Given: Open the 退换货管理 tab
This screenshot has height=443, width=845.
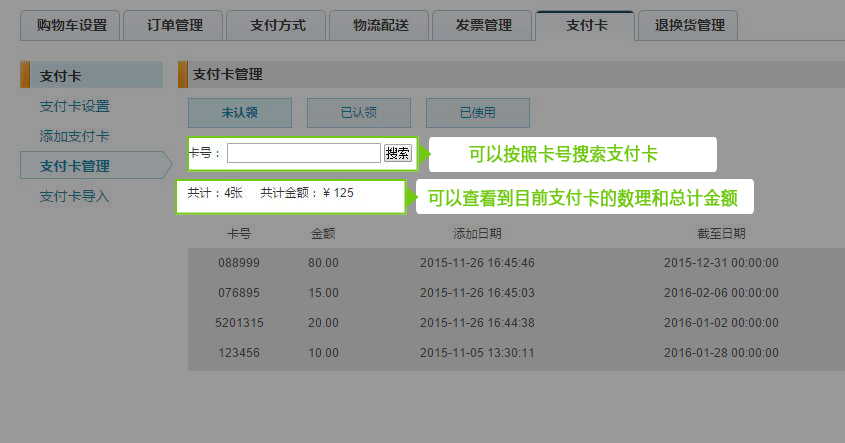Looking at the screenshot, I should (x=688, y=25).
